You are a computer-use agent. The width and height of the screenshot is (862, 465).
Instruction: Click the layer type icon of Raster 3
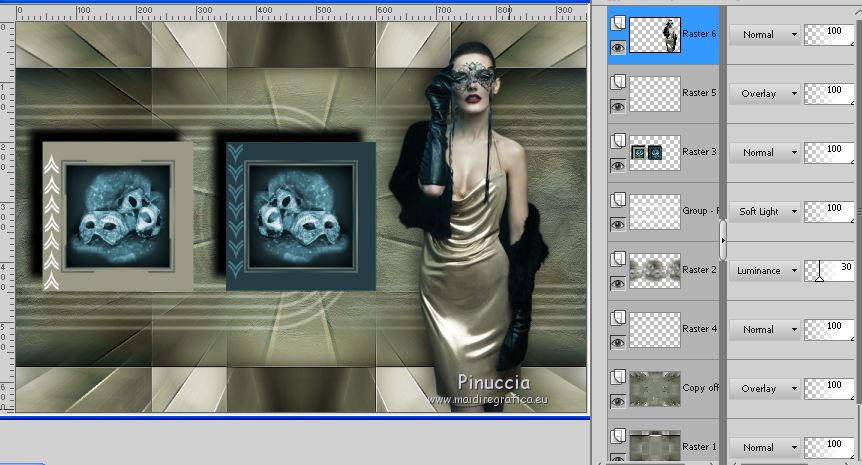pyautogui.click(x=618, y=141)
